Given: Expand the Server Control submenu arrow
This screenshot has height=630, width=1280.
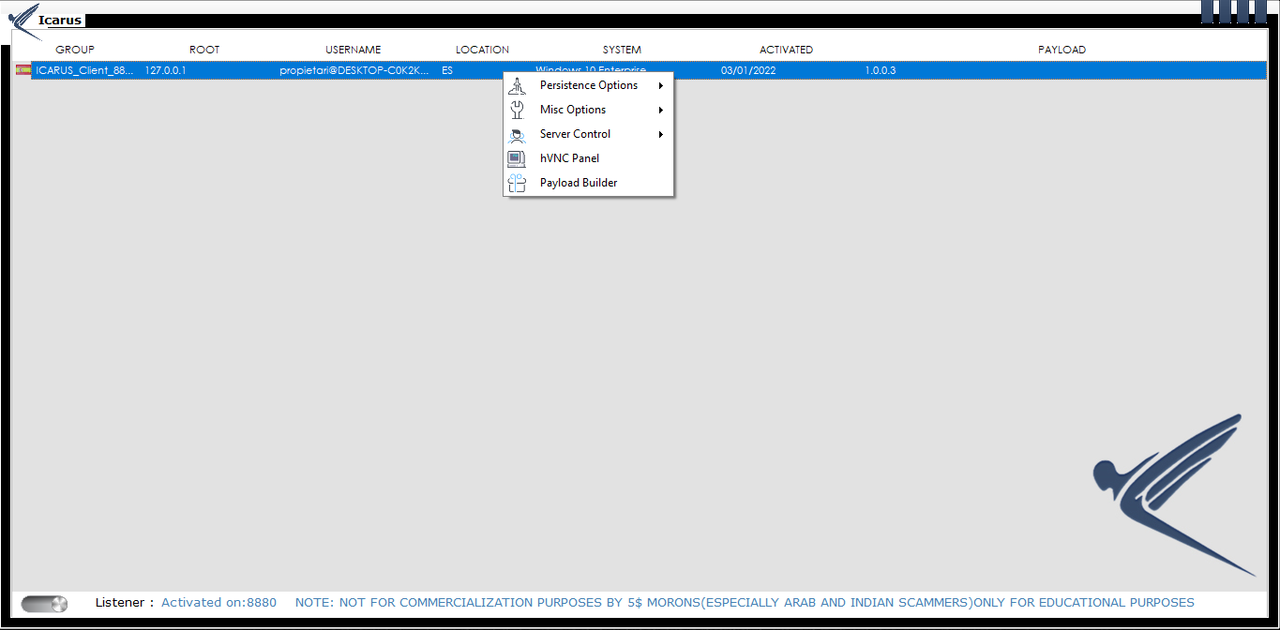Looking at the screenshot, I should point(661,134).
